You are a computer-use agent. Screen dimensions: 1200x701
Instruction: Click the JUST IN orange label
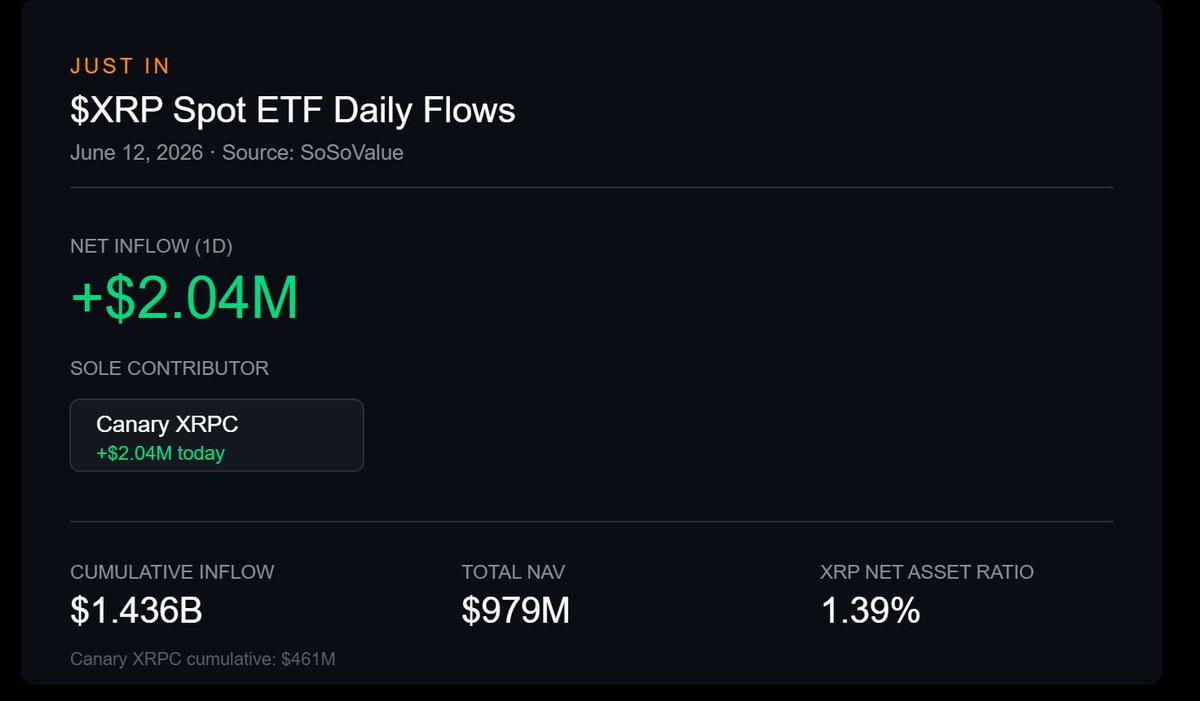click(x=120, y=66)
